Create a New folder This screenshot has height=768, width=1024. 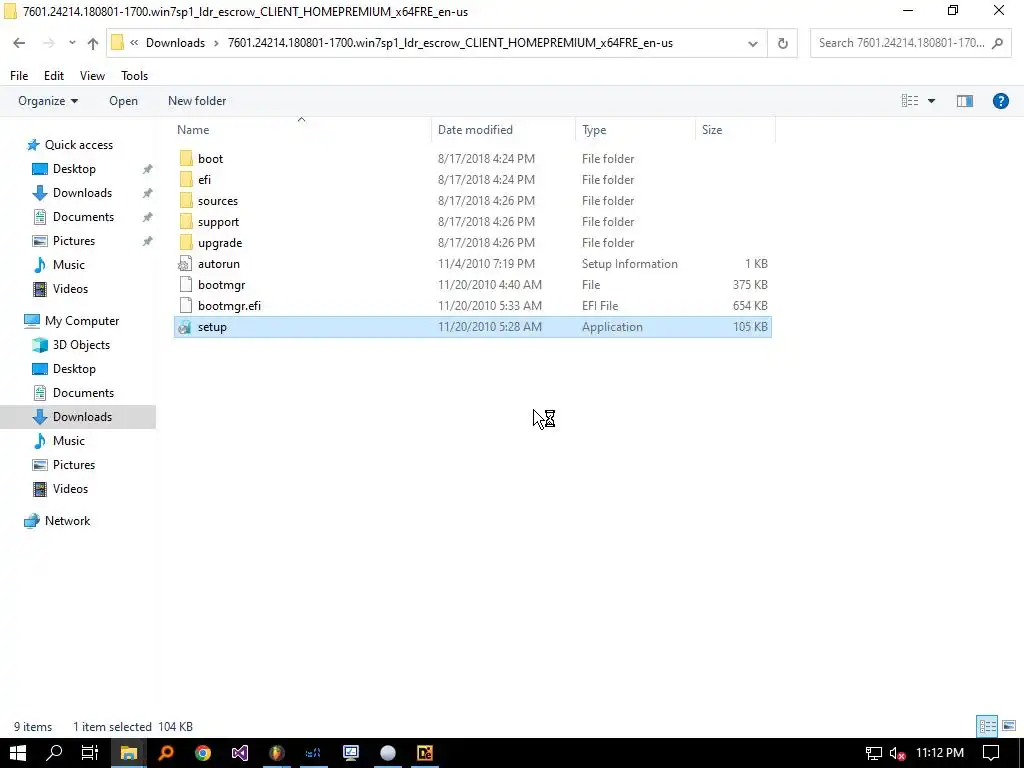click(197, 101)
